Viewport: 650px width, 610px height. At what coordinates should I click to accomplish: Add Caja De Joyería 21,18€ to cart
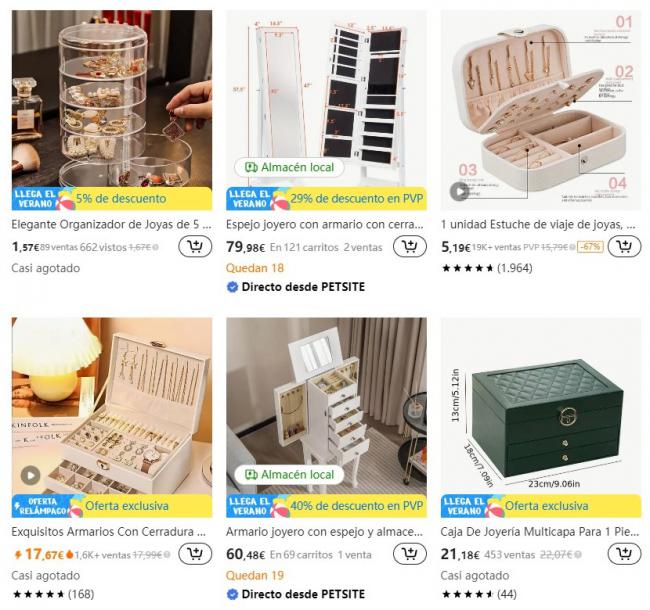coord(624,554)
